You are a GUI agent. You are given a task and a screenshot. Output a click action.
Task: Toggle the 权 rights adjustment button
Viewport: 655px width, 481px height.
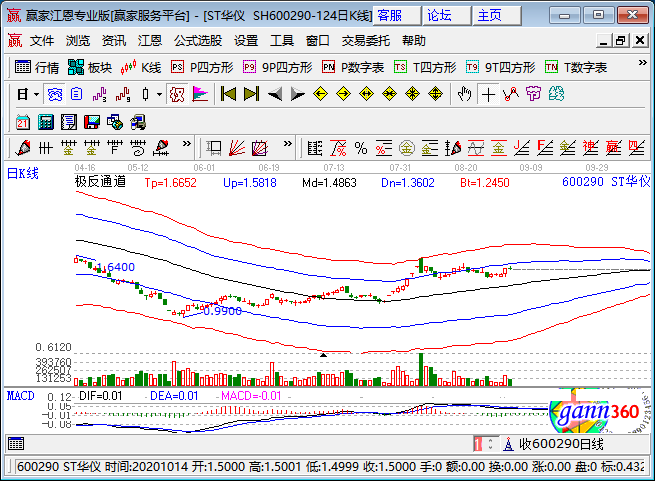click(177, 94)
